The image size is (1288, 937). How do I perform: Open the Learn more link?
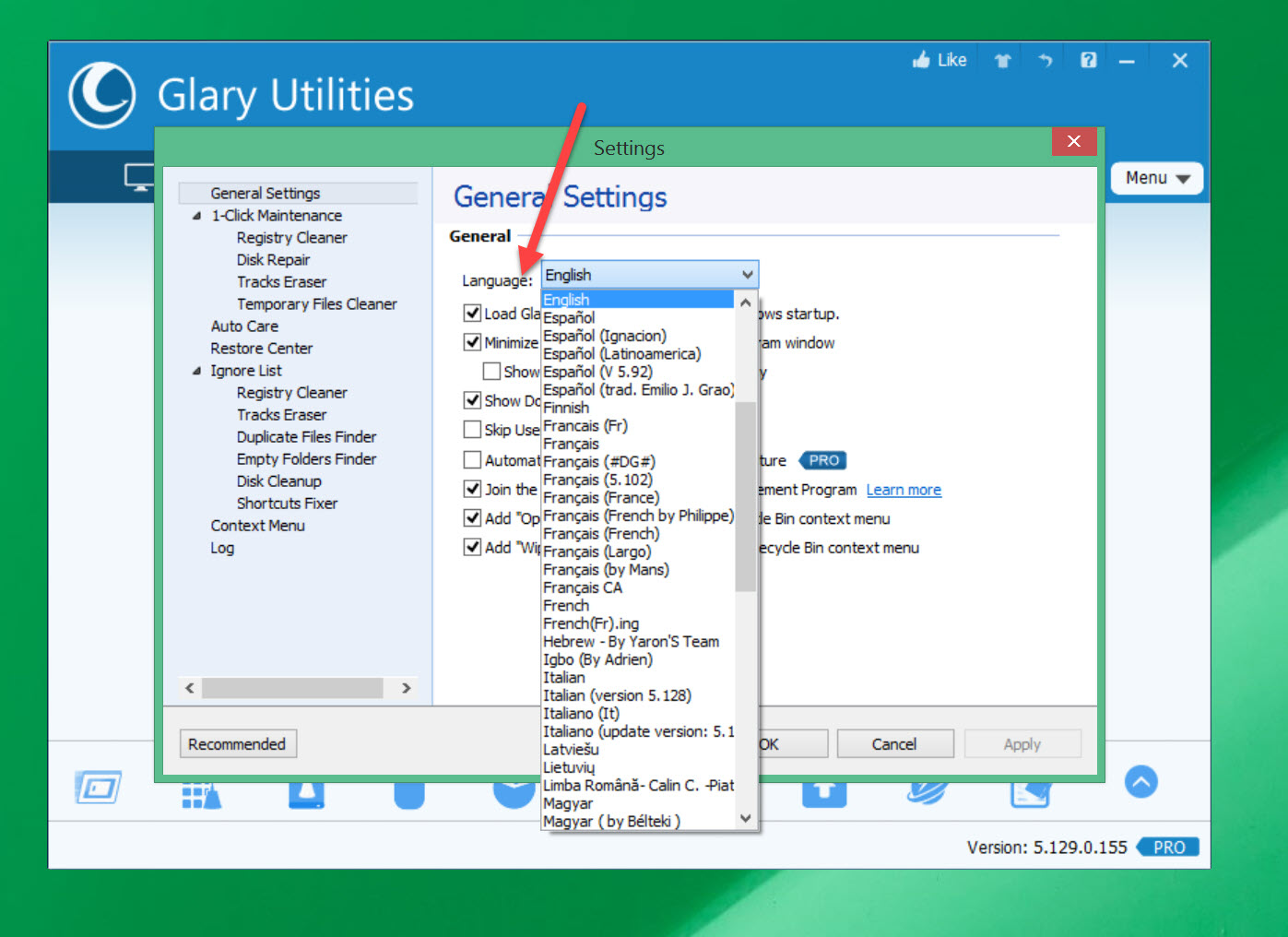[x=904, y=490]
